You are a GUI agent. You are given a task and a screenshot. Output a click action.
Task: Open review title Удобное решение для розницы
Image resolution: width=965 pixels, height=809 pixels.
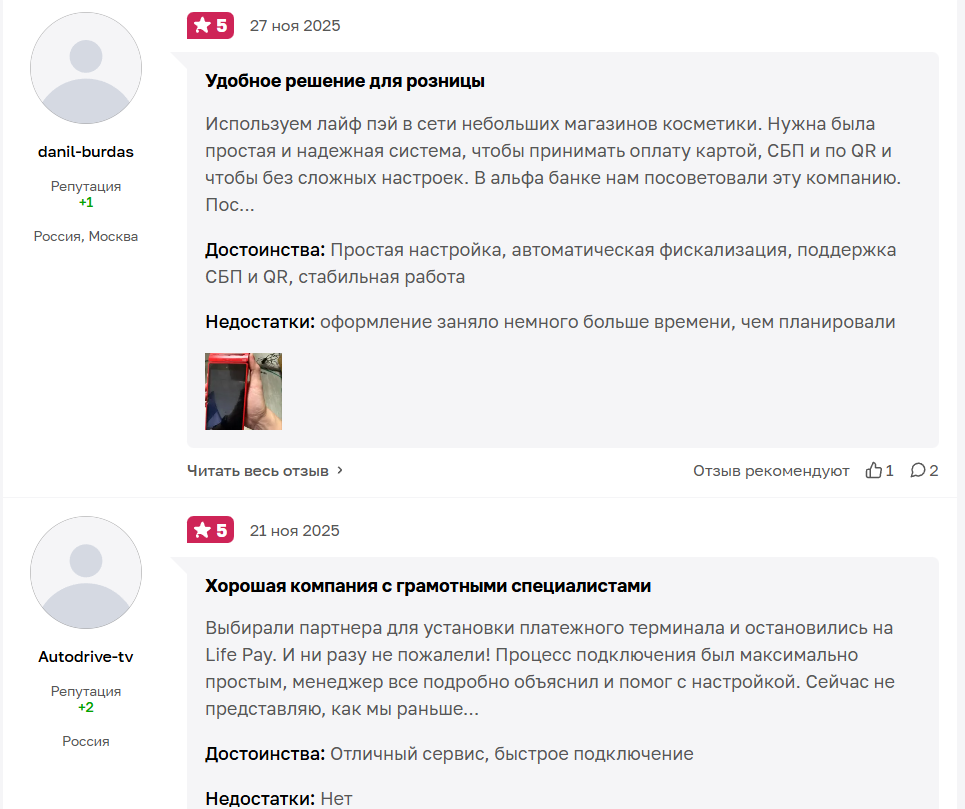(x=345, y=81)
